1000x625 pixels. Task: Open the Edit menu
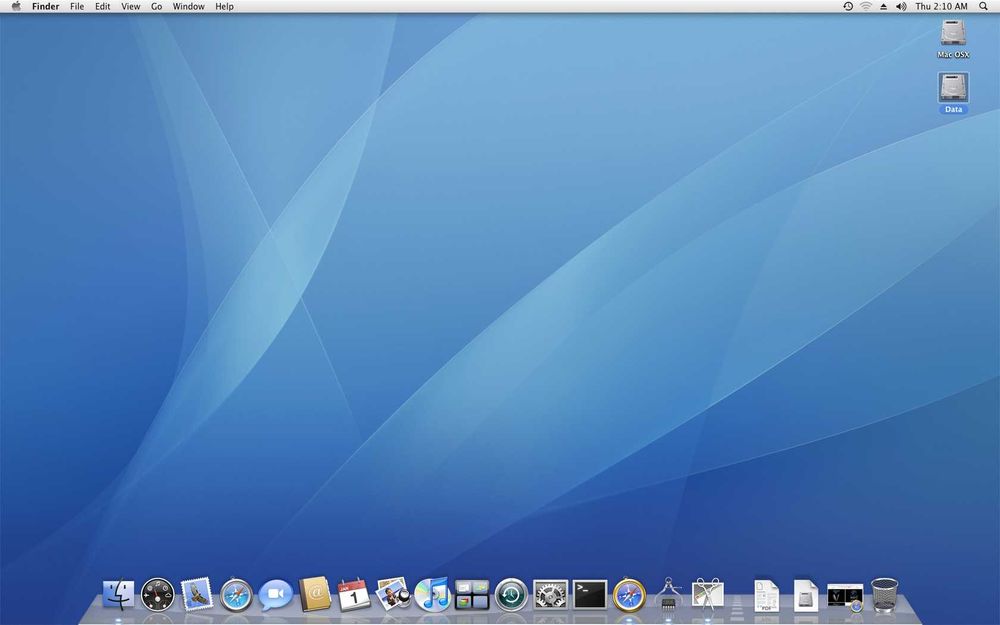pos(103,6)
